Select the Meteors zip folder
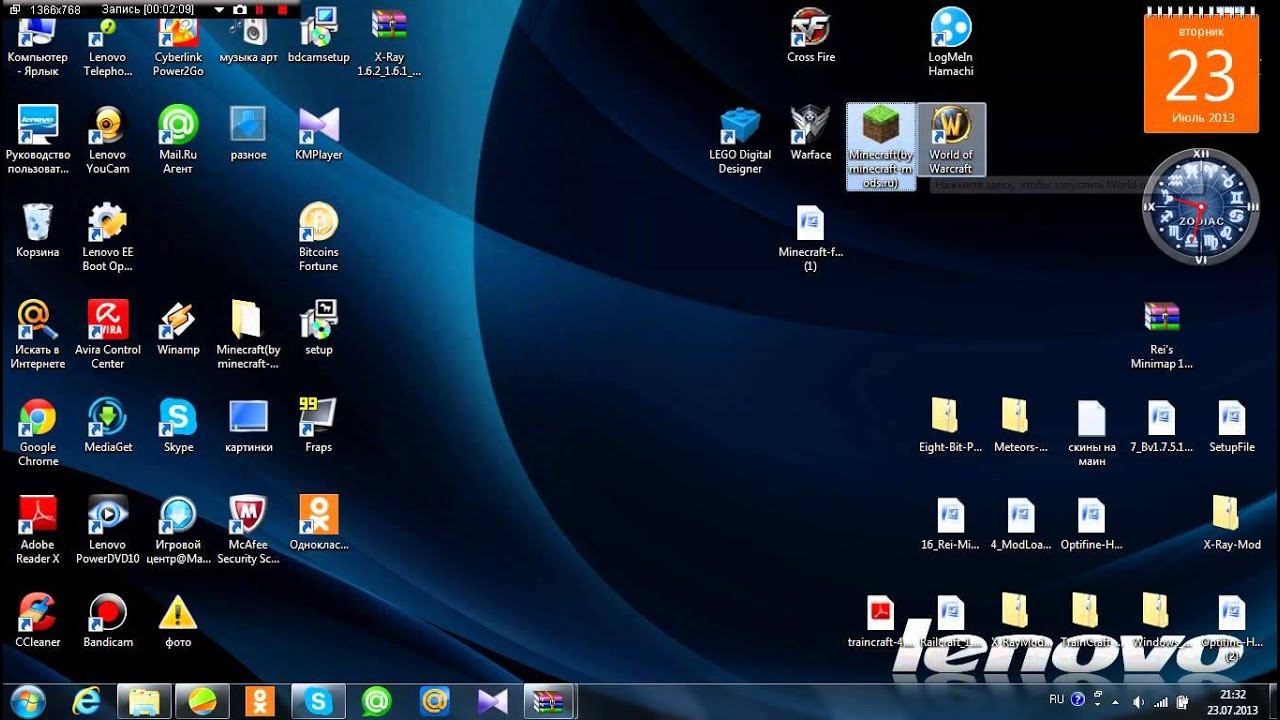Screen dimensions: 1280x720 tap(1020, 425)
